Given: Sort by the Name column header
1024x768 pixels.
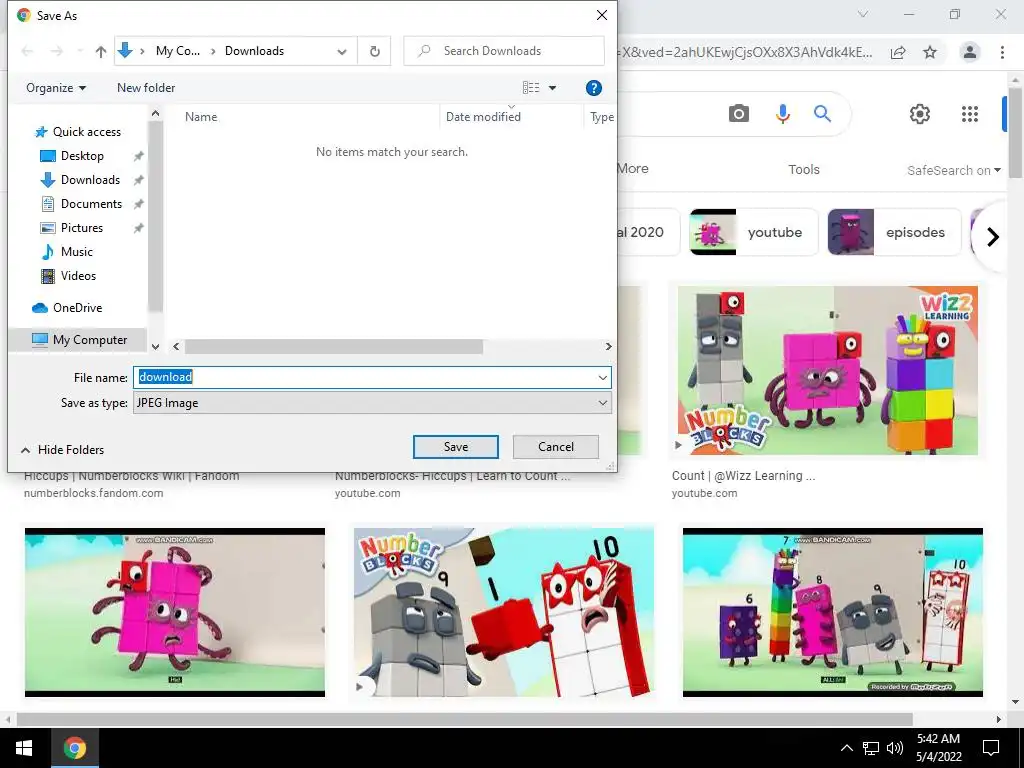Looking at the screenshot, I should [201, 117].
